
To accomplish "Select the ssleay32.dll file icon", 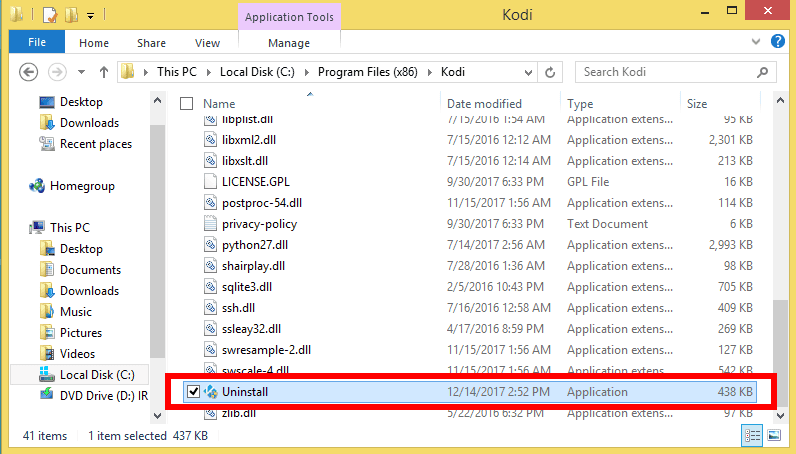I will tap(210, 329).
